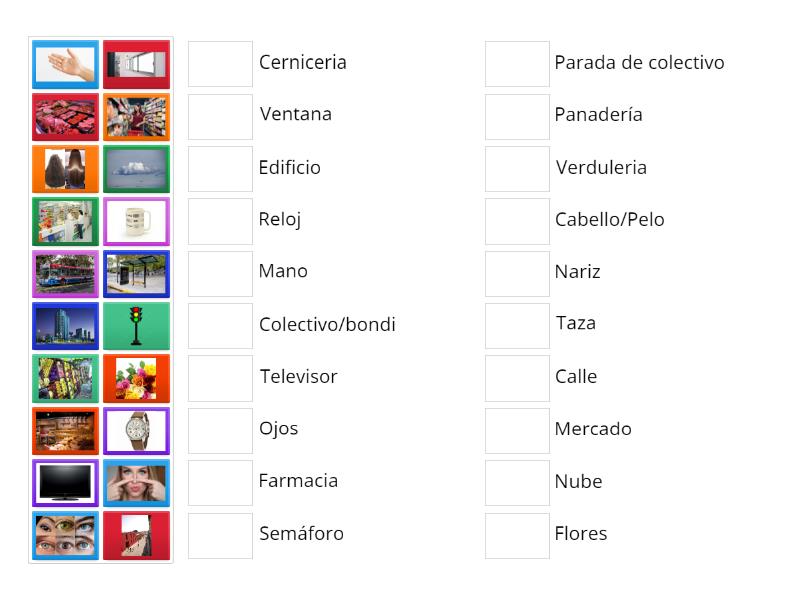Select the cloud photo

point(137,169)
